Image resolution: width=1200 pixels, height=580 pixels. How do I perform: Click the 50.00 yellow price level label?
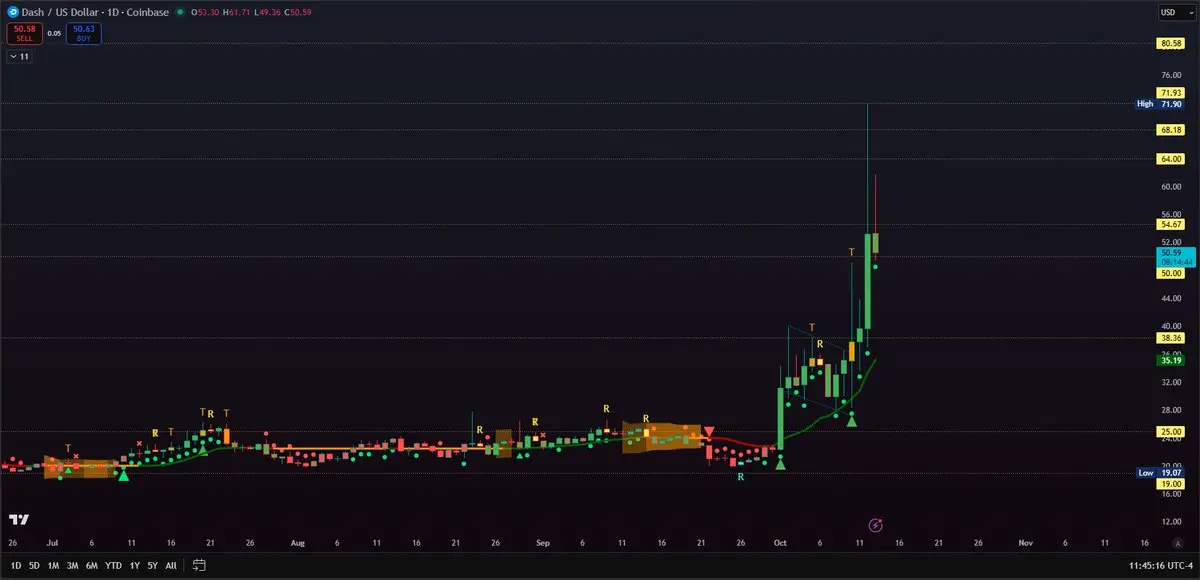pyautogui.click(x=1170, y=273)
